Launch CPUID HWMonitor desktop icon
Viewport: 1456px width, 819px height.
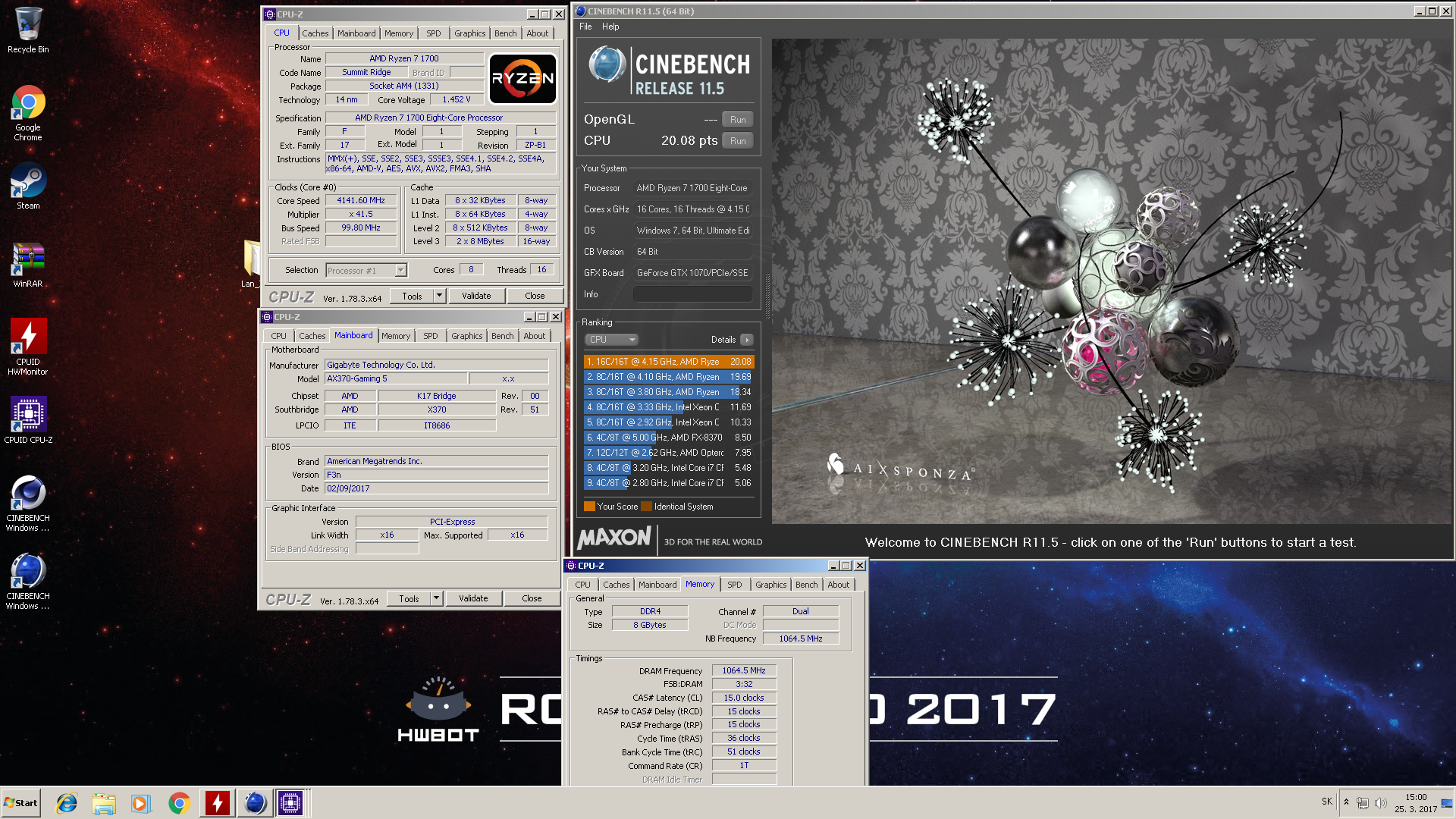[x=28, y=347]
